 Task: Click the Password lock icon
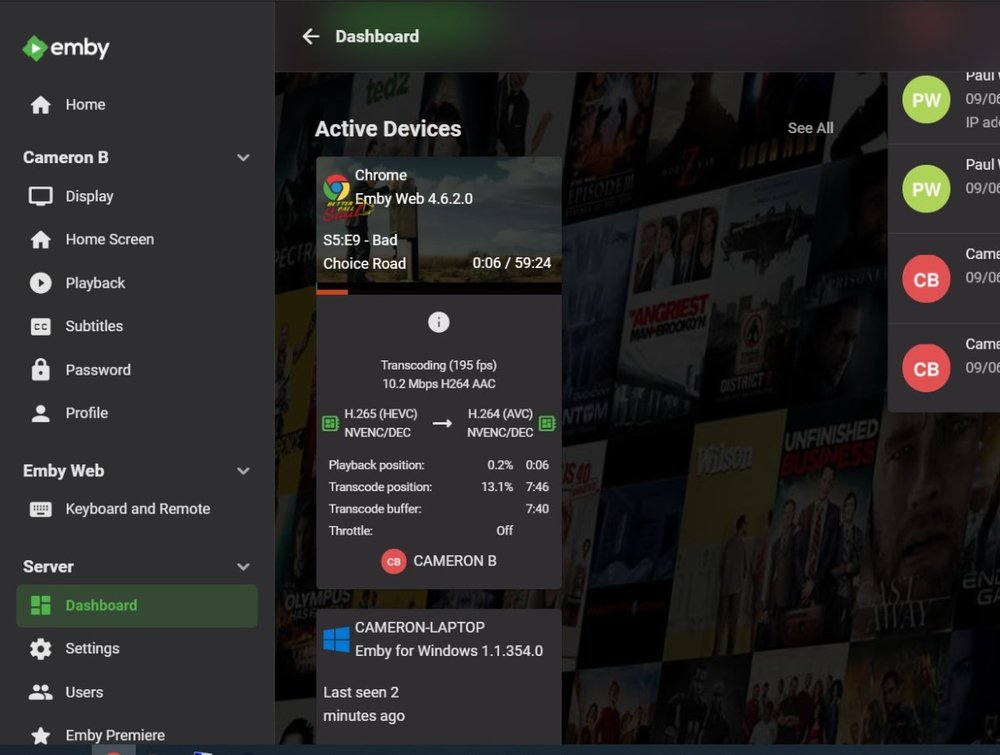coord(40,369)
